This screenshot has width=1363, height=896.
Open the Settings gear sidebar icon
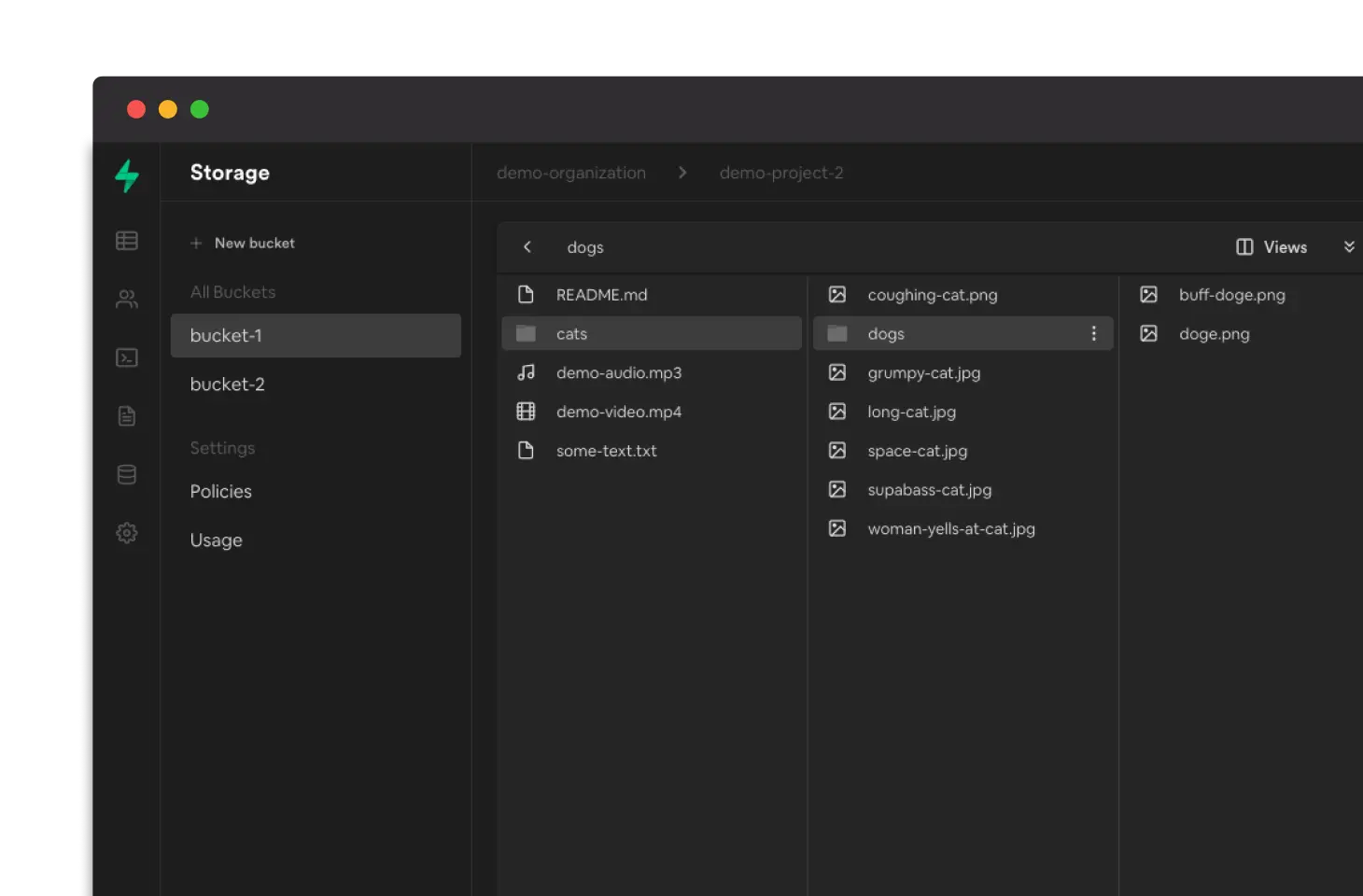click(127, 533)
